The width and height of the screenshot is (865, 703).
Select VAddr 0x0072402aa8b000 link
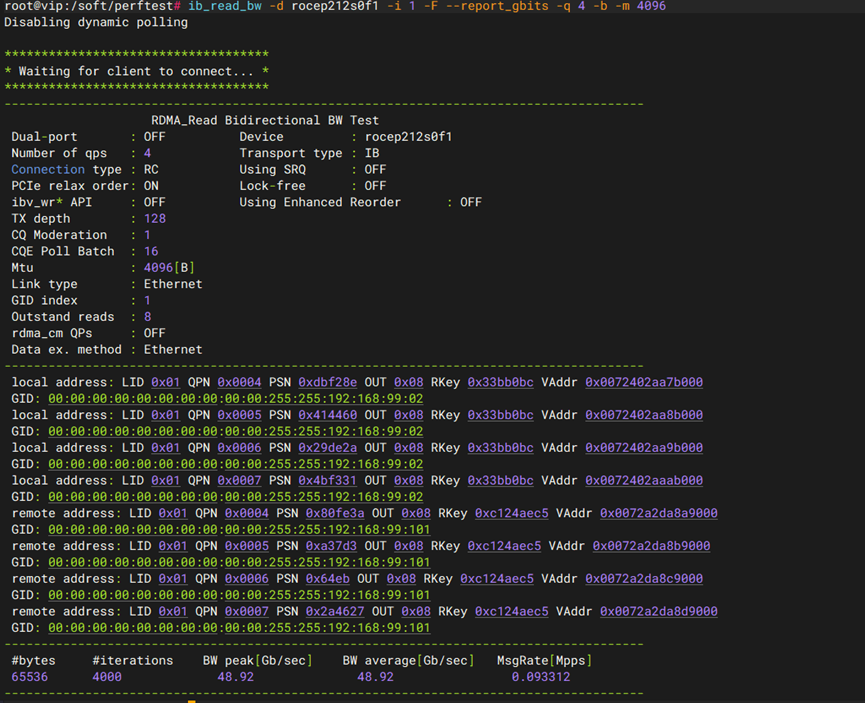pos(643,415)
